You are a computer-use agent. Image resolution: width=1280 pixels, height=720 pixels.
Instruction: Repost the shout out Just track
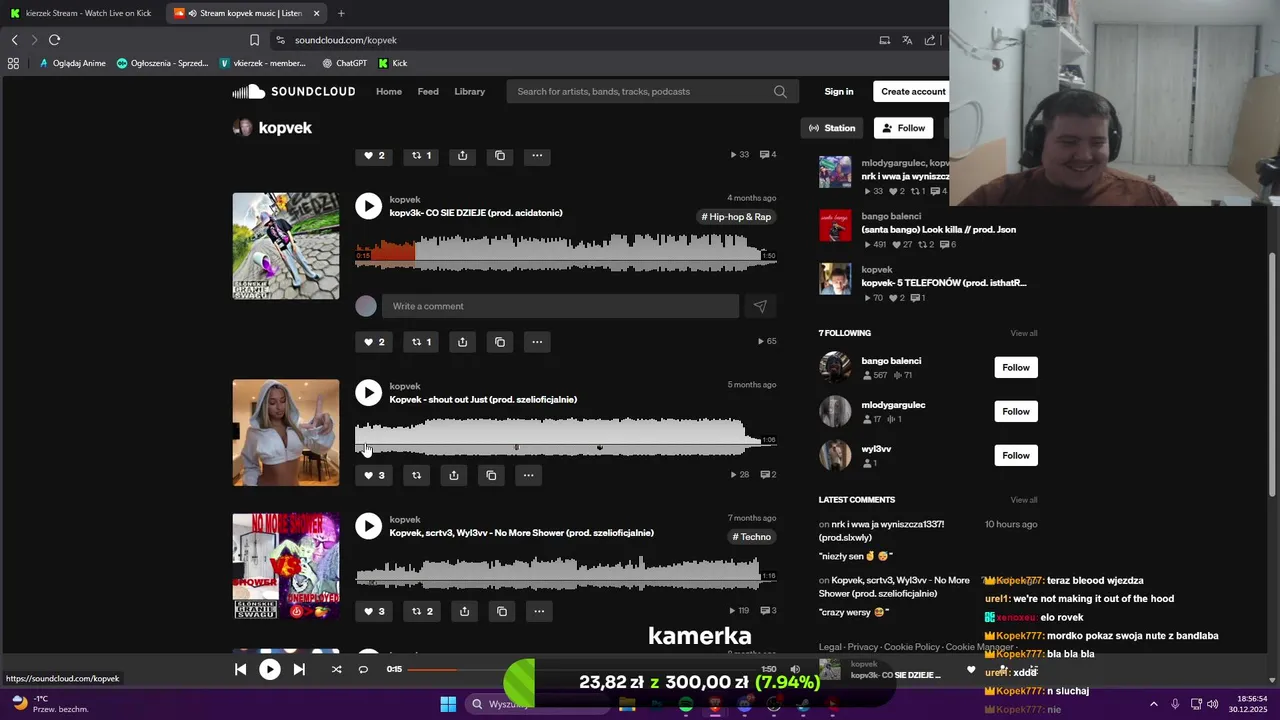[416, 475]
